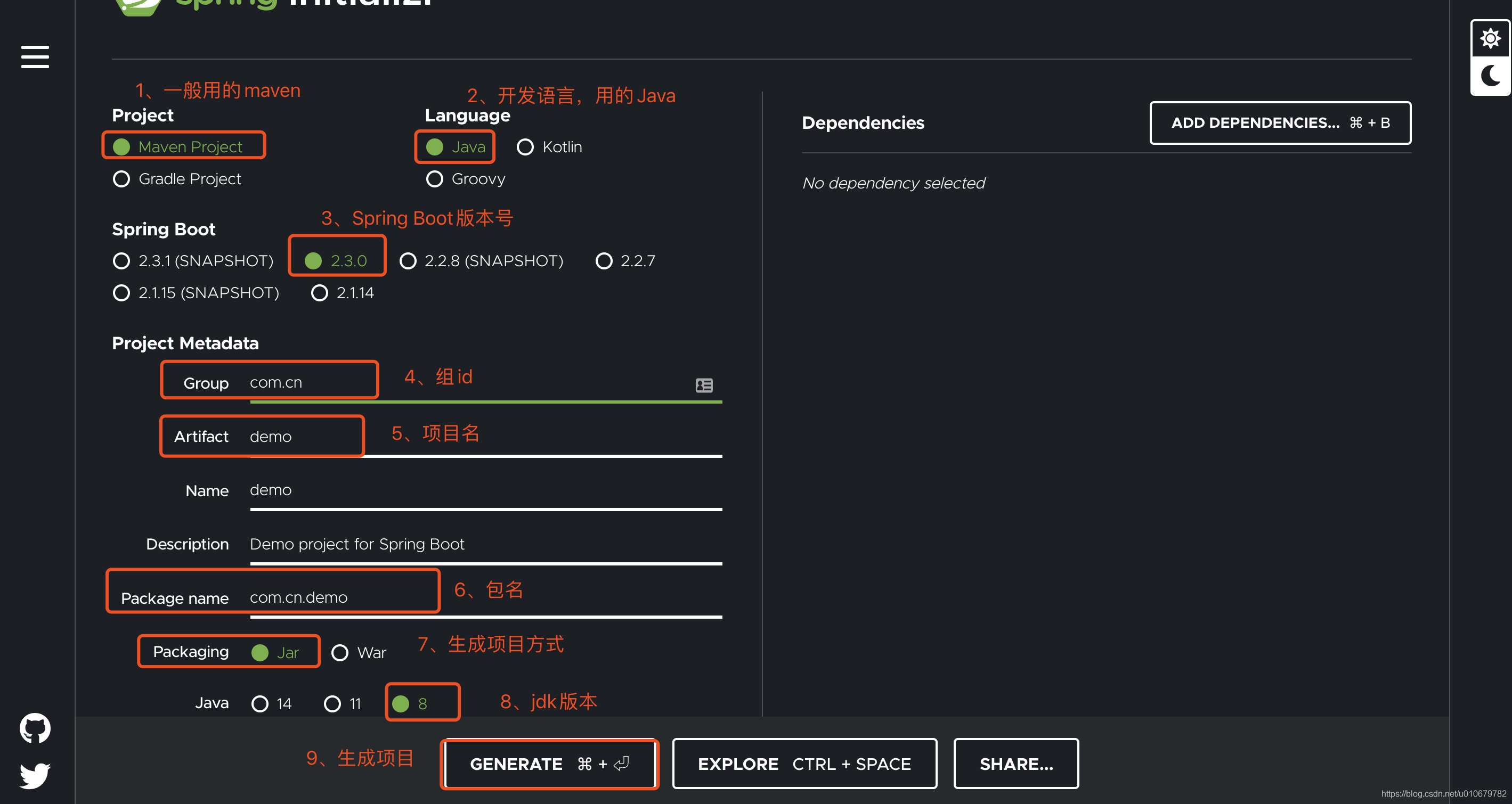This screenshot has width=1512, height=804.
Task: Switch to light theme sun icon
Action: pyautogui.click(x=1490, y=39)
